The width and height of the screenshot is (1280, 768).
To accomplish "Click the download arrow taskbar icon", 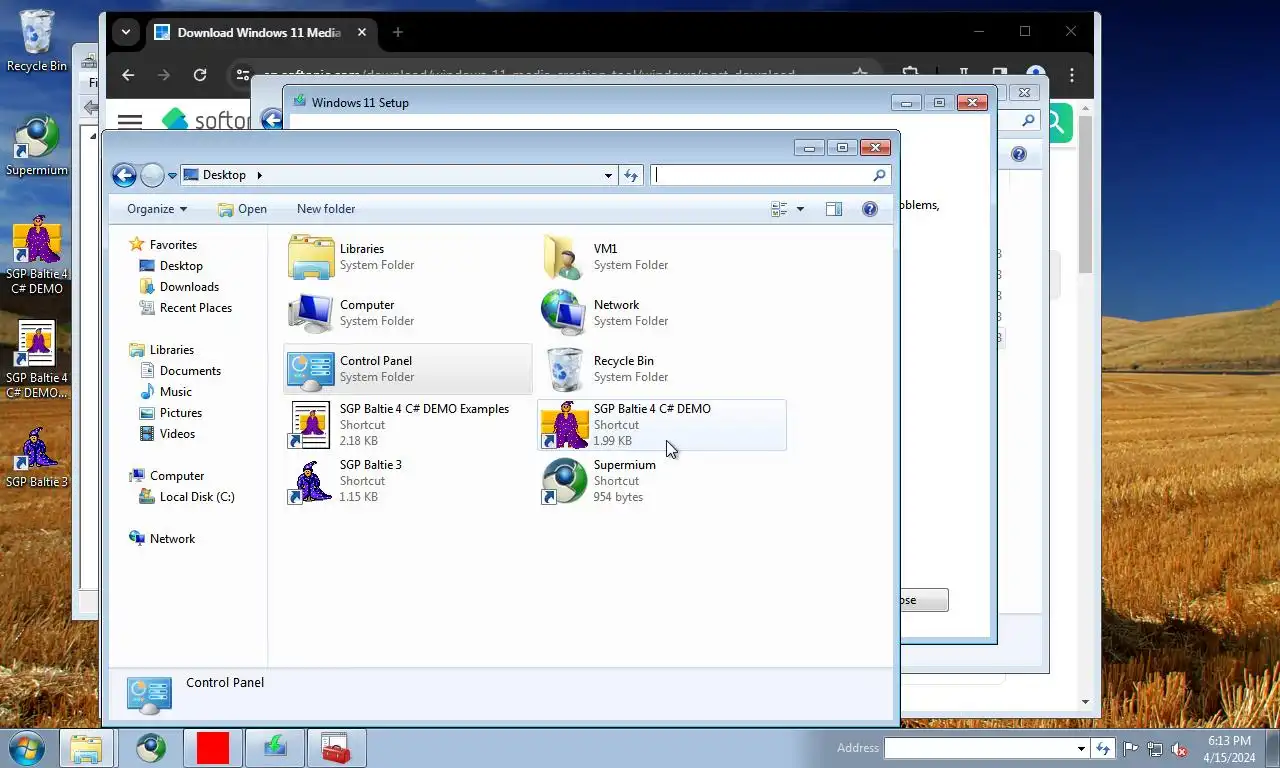I will coord(275,748).
